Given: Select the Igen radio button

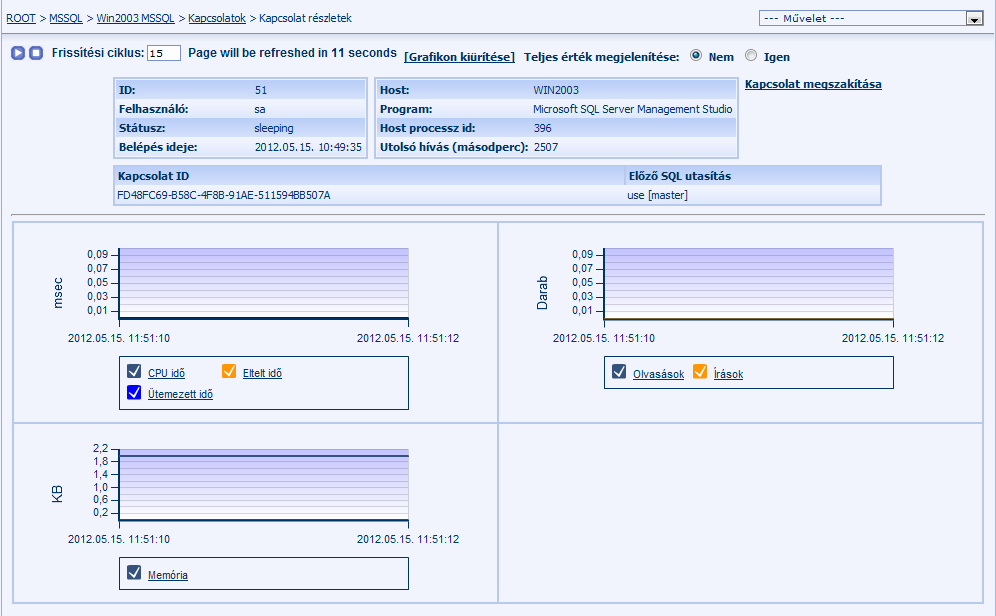Looking at the screenshot, I should coord(751,56).
